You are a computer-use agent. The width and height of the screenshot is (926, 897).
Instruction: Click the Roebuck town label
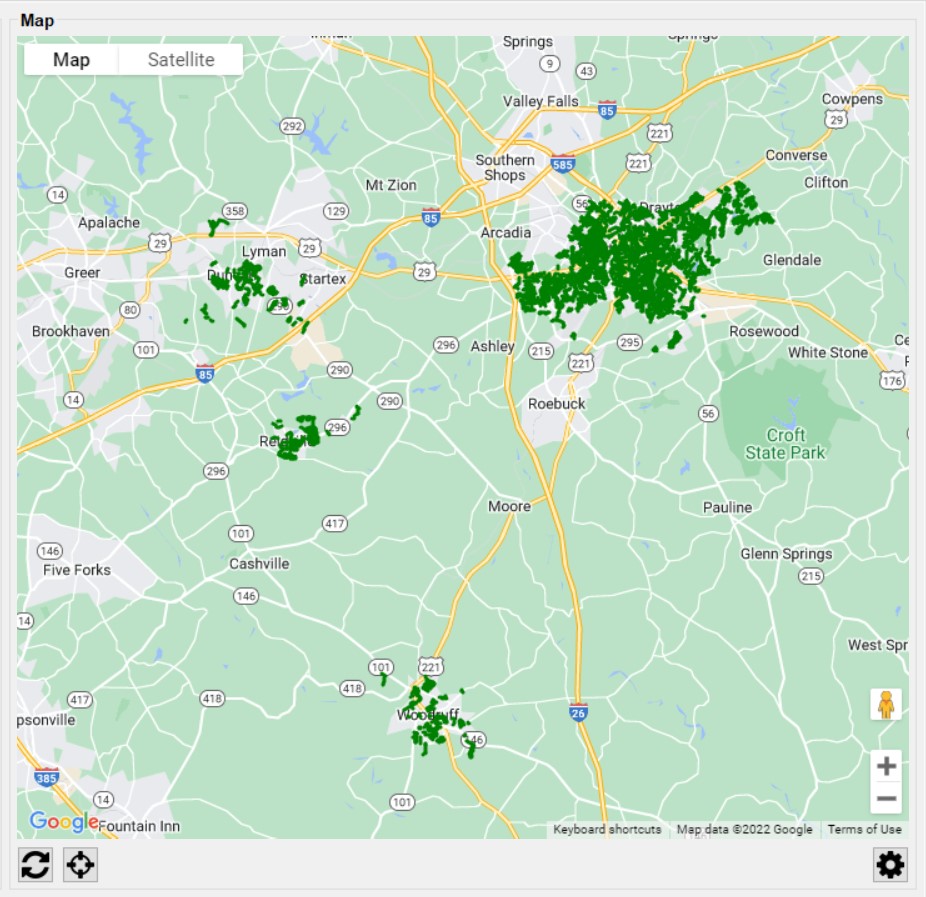click(556, 404)
